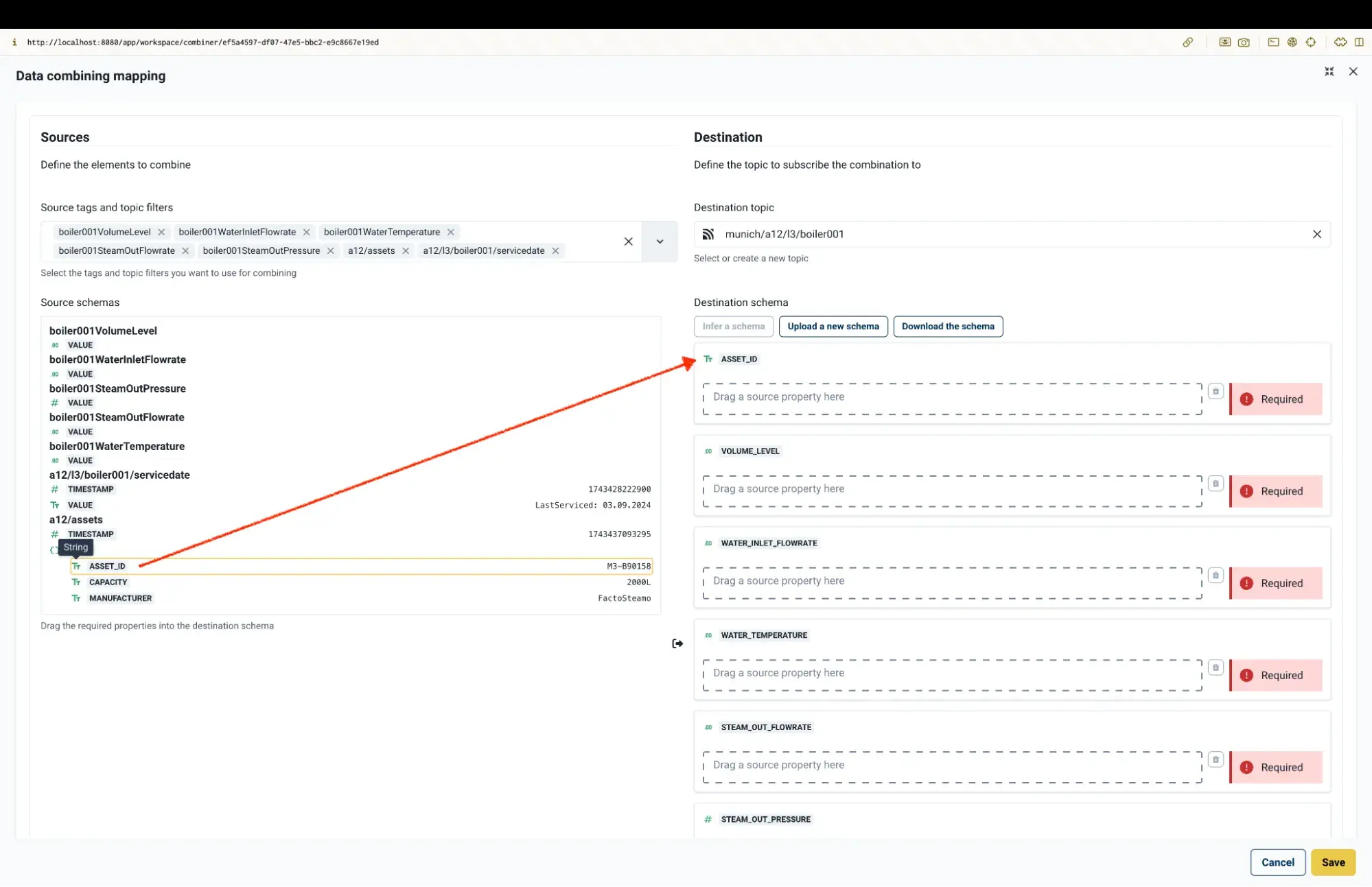Click the Cancel button
This screenshot has width=1372, height=887.
point(1277,862)
